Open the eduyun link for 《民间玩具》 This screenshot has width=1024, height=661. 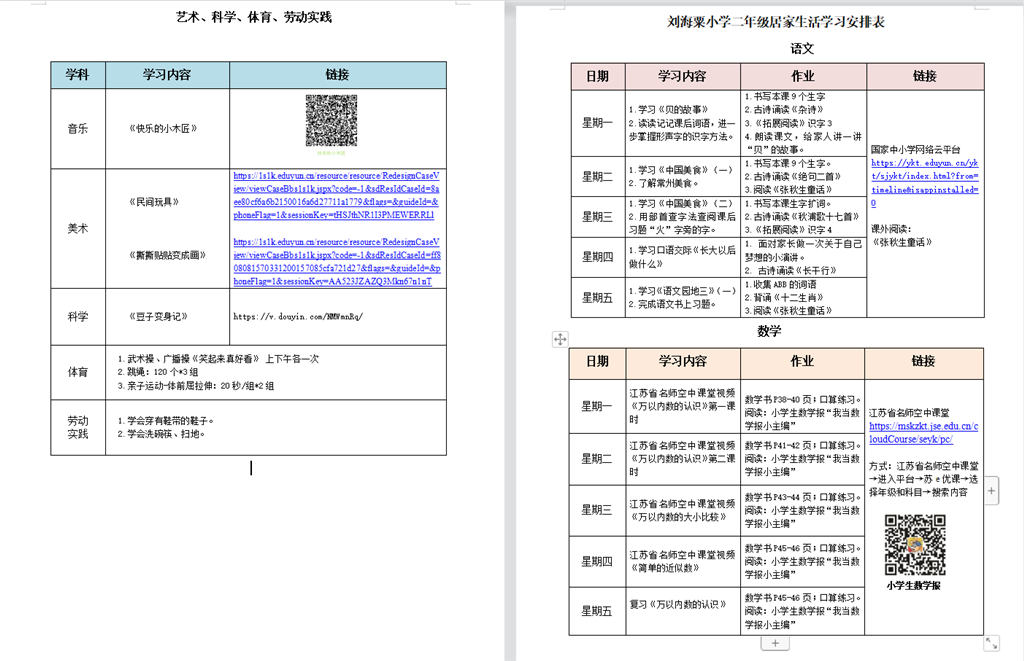(336, 195)
